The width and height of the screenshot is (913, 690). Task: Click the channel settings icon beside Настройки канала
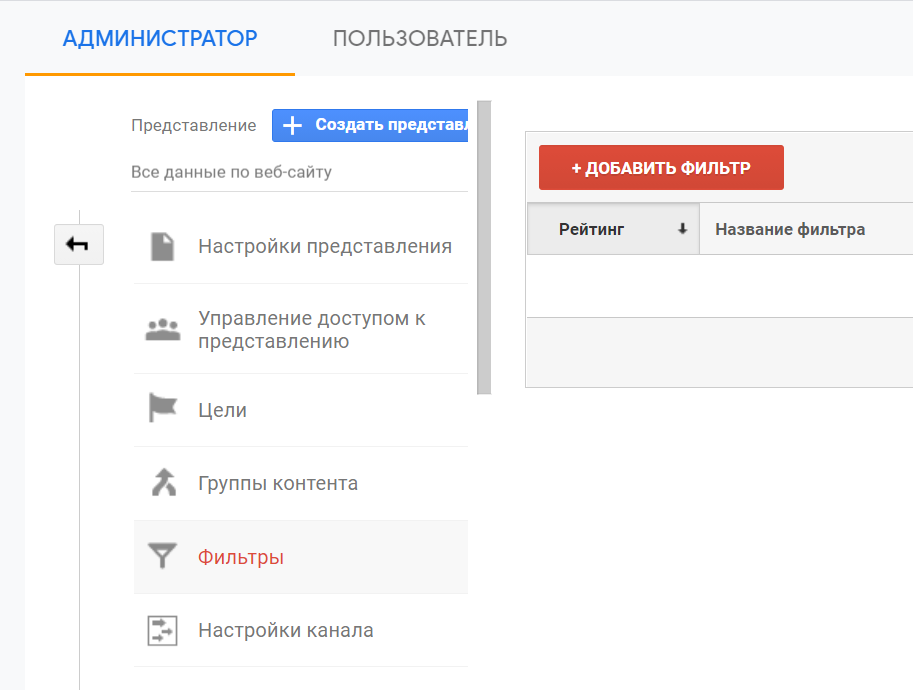tap(162, 630)
